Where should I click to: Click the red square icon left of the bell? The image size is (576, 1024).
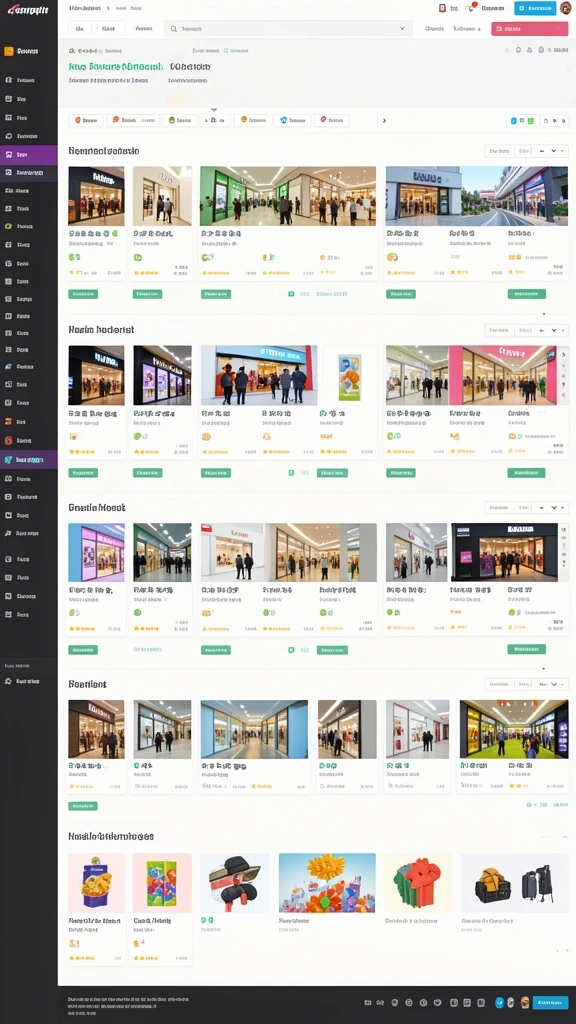coord(442,8)
